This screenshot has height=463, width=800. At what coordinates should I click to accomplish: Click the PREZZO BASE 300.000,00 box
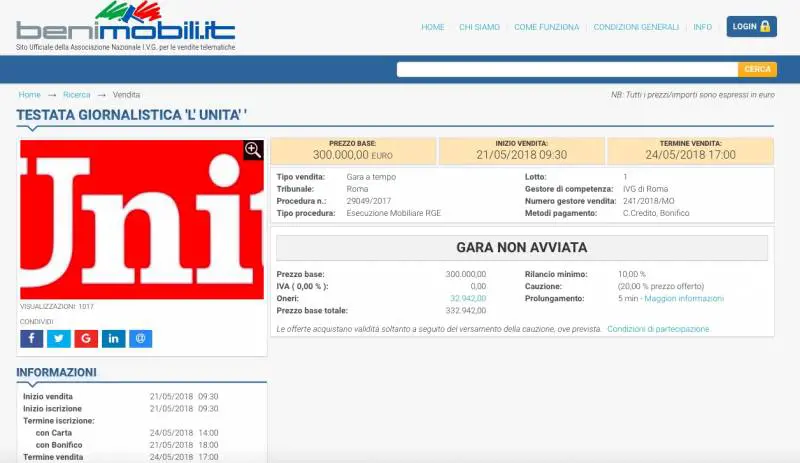[353, 151]
